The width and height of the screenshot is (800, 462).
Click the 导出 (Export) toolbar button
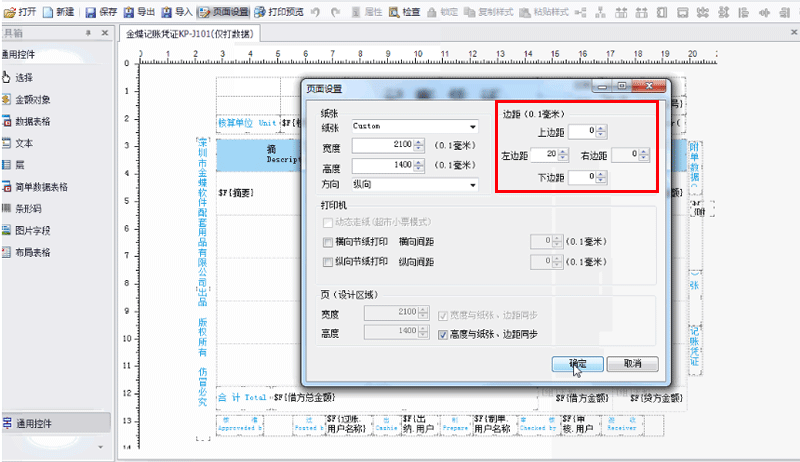139,12
